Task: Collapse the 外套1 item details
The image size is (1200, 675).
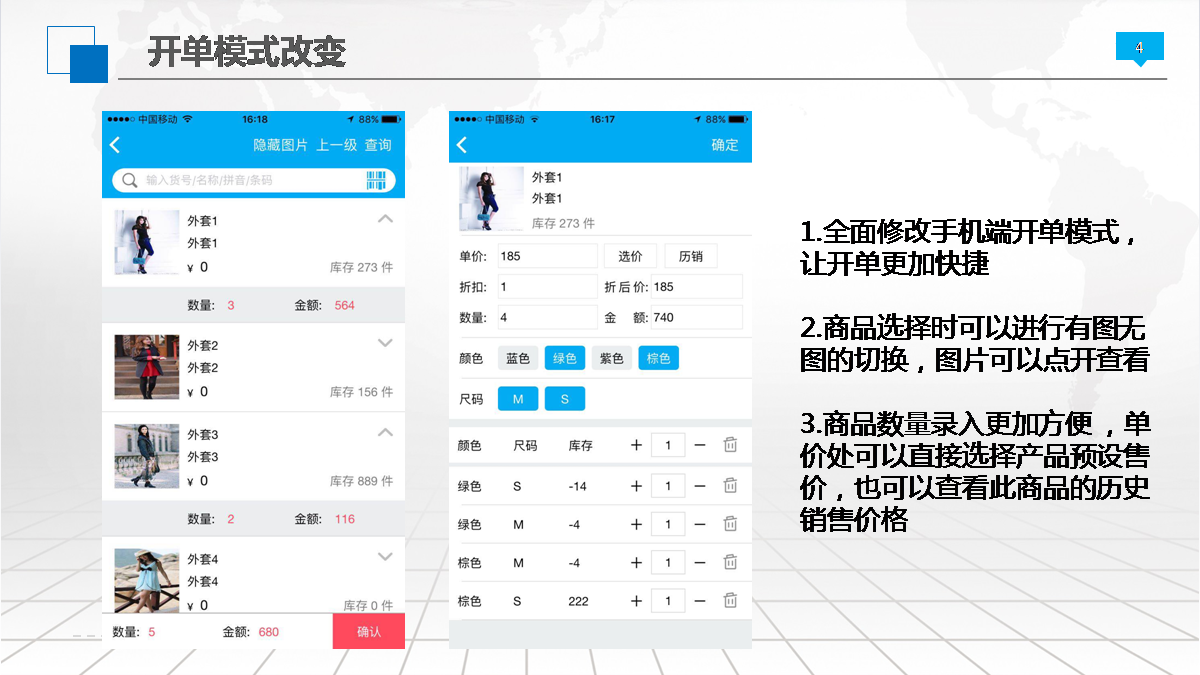Action: pyautogui.click(x=386, y=219)
